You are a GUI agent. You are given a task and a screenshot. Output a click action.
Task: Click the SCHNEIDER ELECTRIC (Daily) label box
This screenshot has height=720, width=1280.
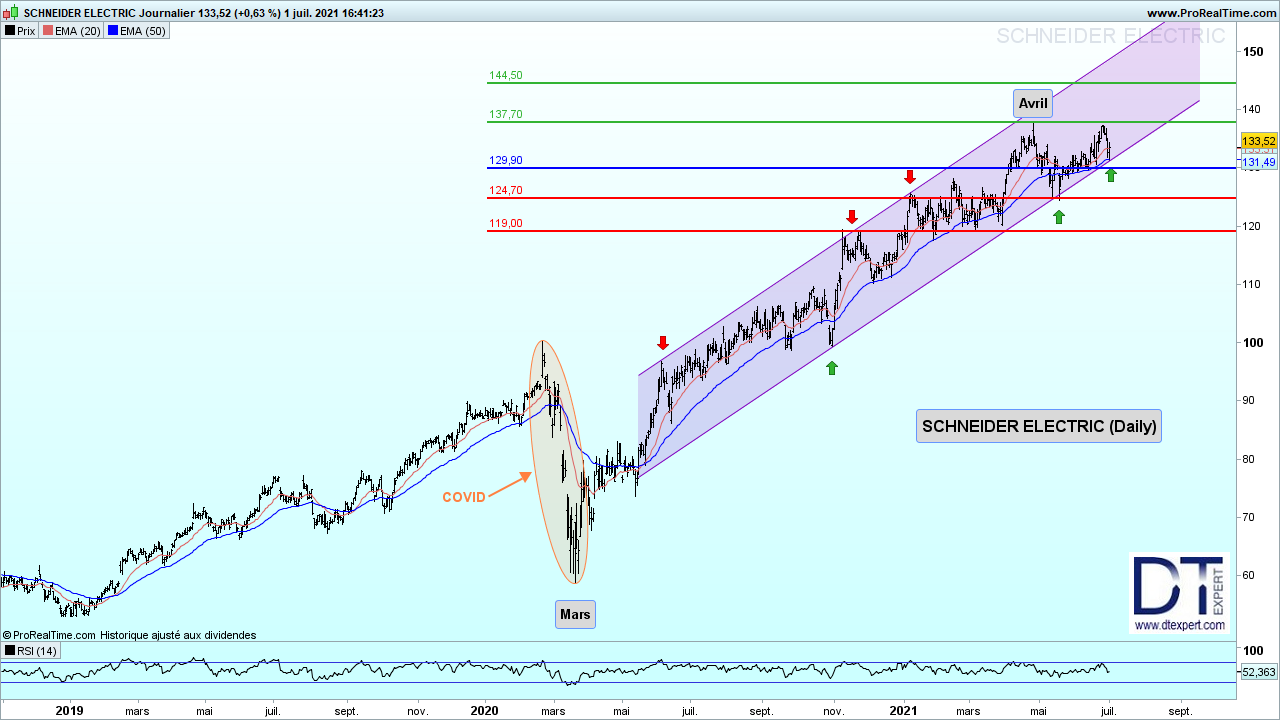[x=1039, y=426]
